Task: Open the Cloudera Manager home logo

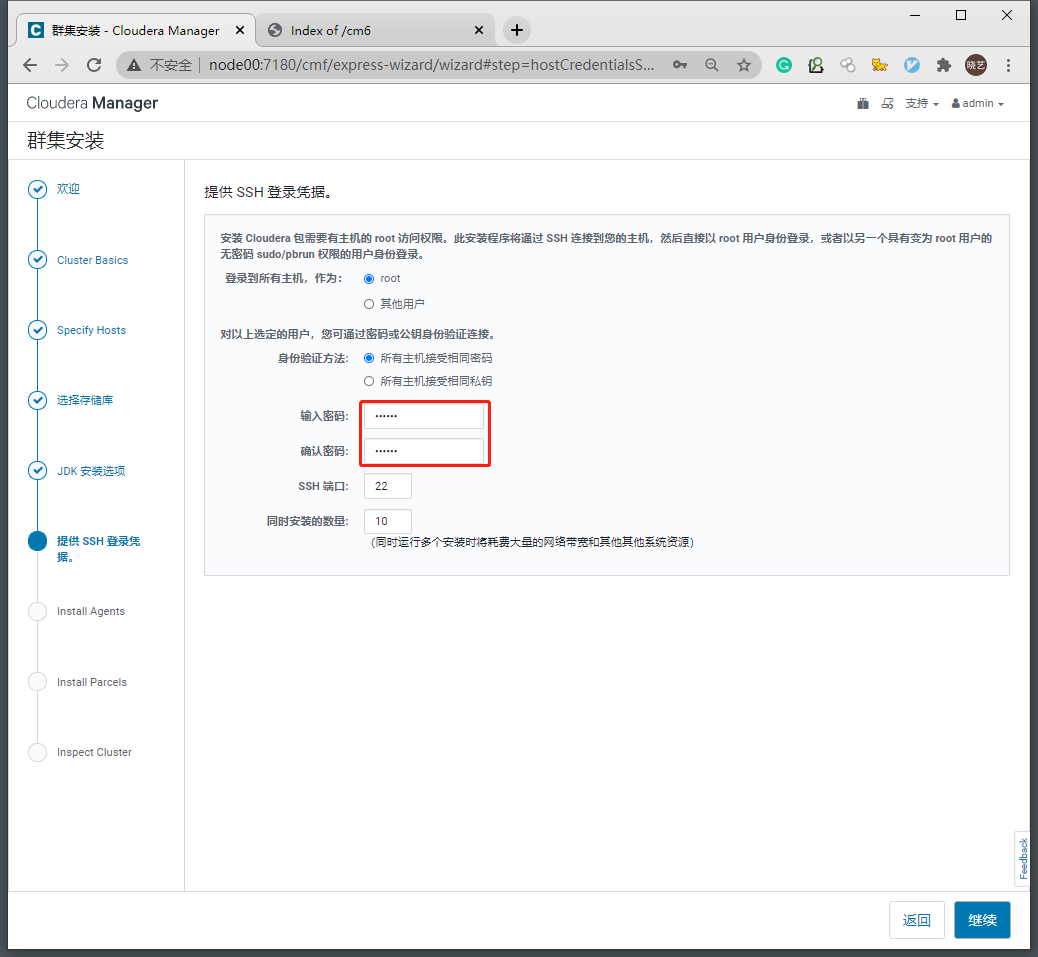Action: pos(92,103)
